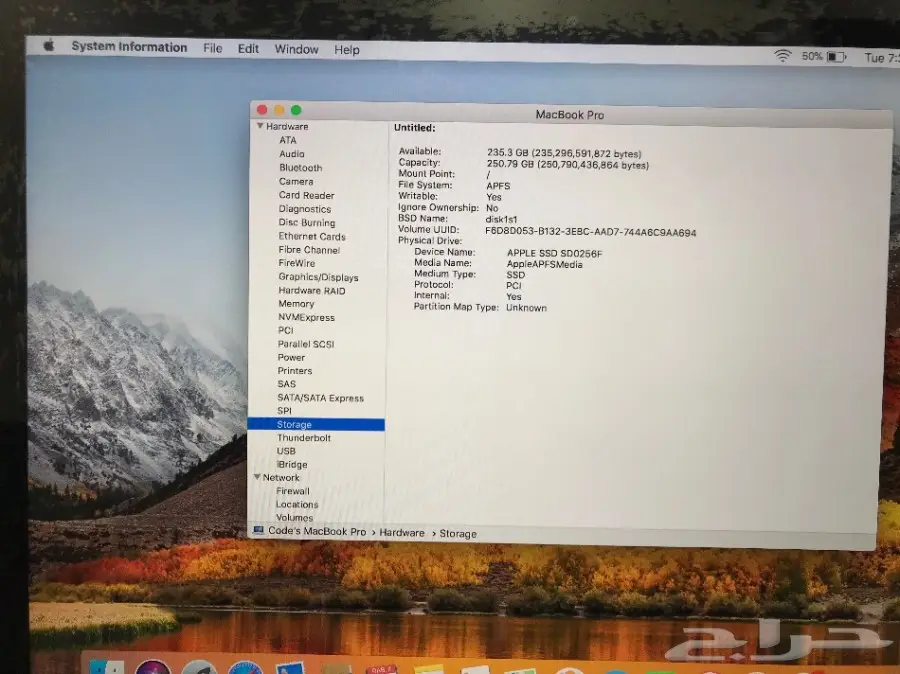Click device name APPLE SSD SD0256F
This screenshot has height=674, width=900.
coord(554,253)
